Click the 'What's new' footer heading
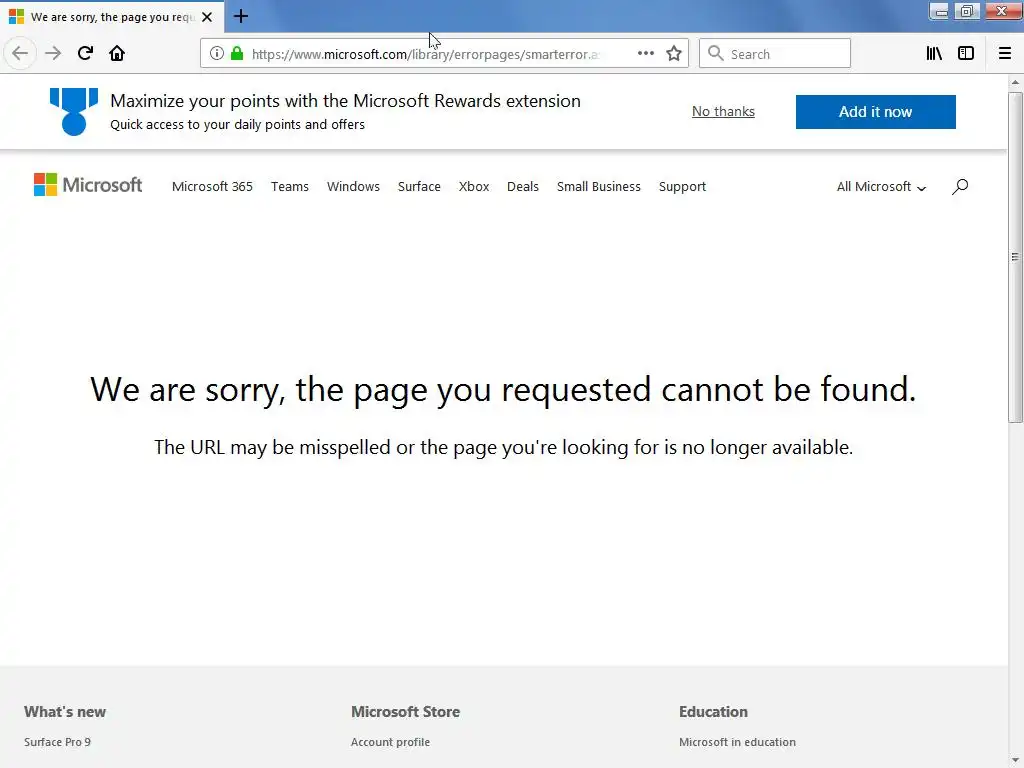The image size is (1024, 768). 65,712
